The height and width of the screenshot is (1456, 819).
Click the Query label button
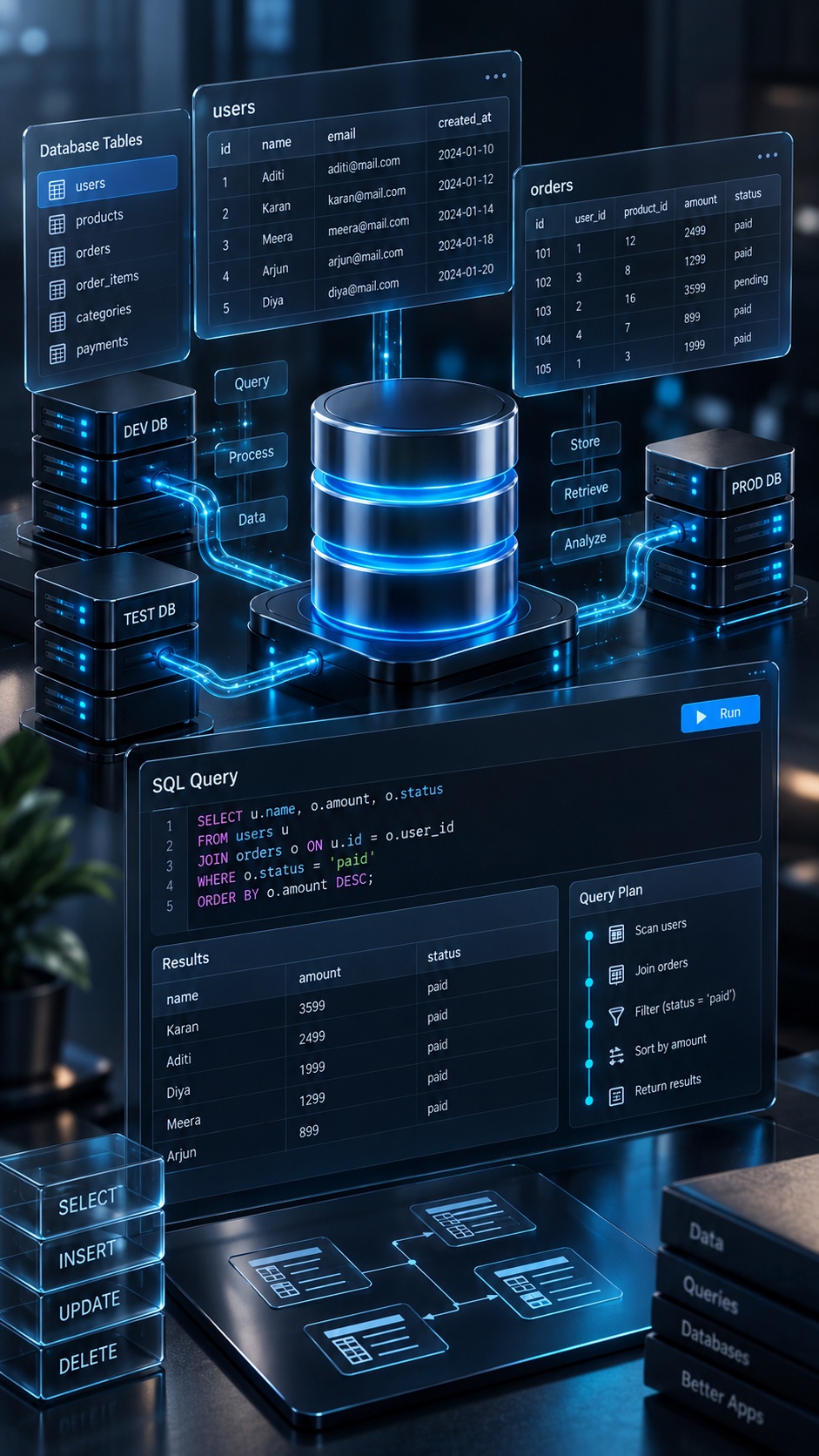tap(252, 382)
